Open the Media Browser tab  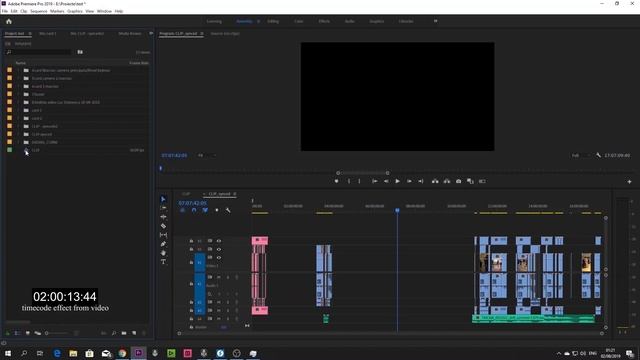(130, 33)
